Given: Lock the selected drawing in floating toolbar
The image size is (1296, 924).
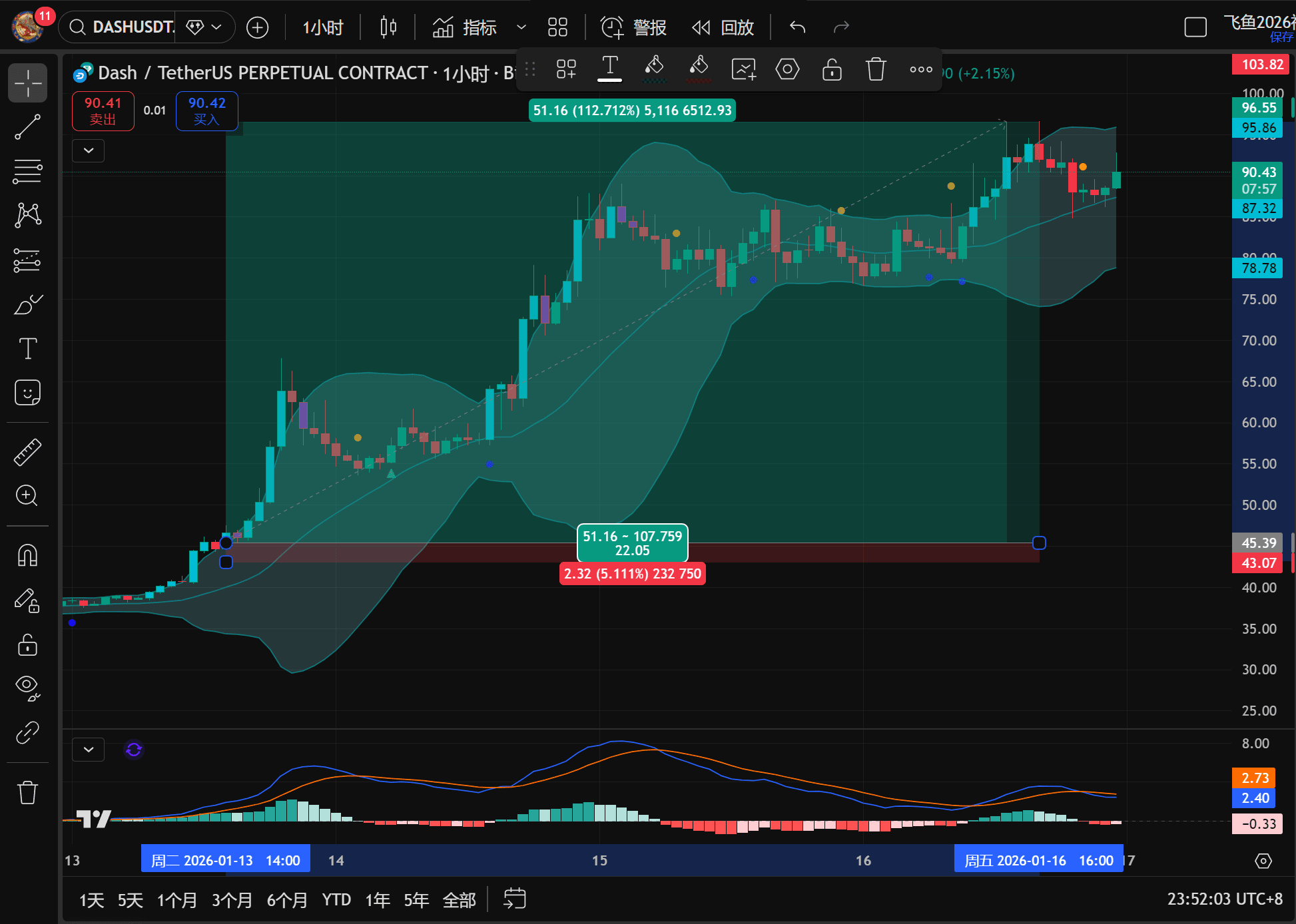Looking at the screenshot, I should [832, 69].
